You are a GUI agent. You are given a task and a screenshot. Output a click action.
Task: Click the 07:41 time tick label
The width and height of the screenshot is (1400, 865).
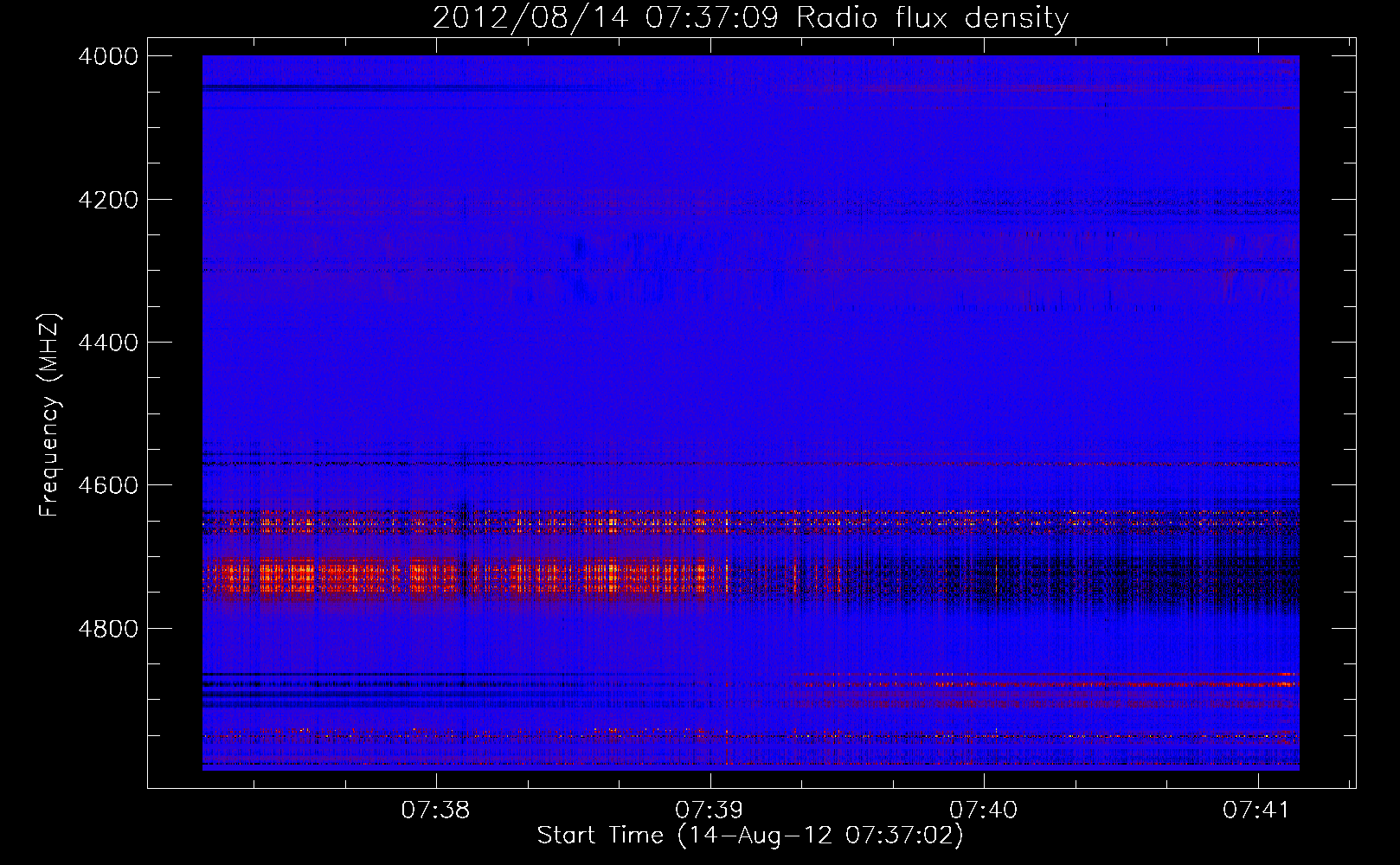coord(1256,811)
